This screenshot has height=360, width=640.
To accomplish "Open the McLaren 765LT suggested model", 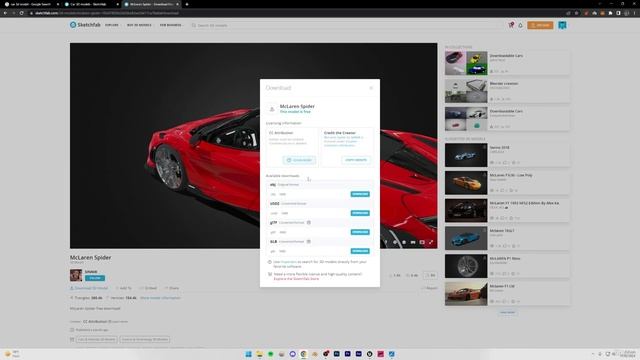I will [507, 238].
